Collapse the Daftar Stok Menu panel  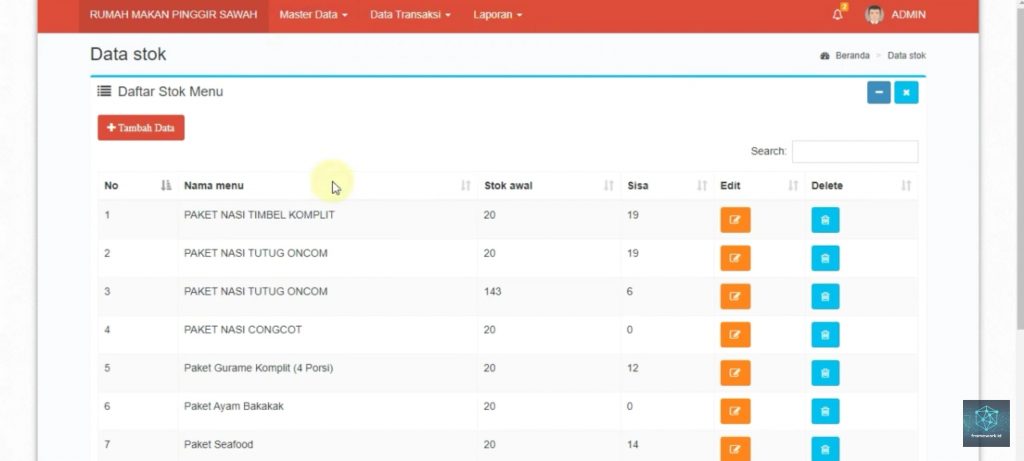tap(878, 93)
